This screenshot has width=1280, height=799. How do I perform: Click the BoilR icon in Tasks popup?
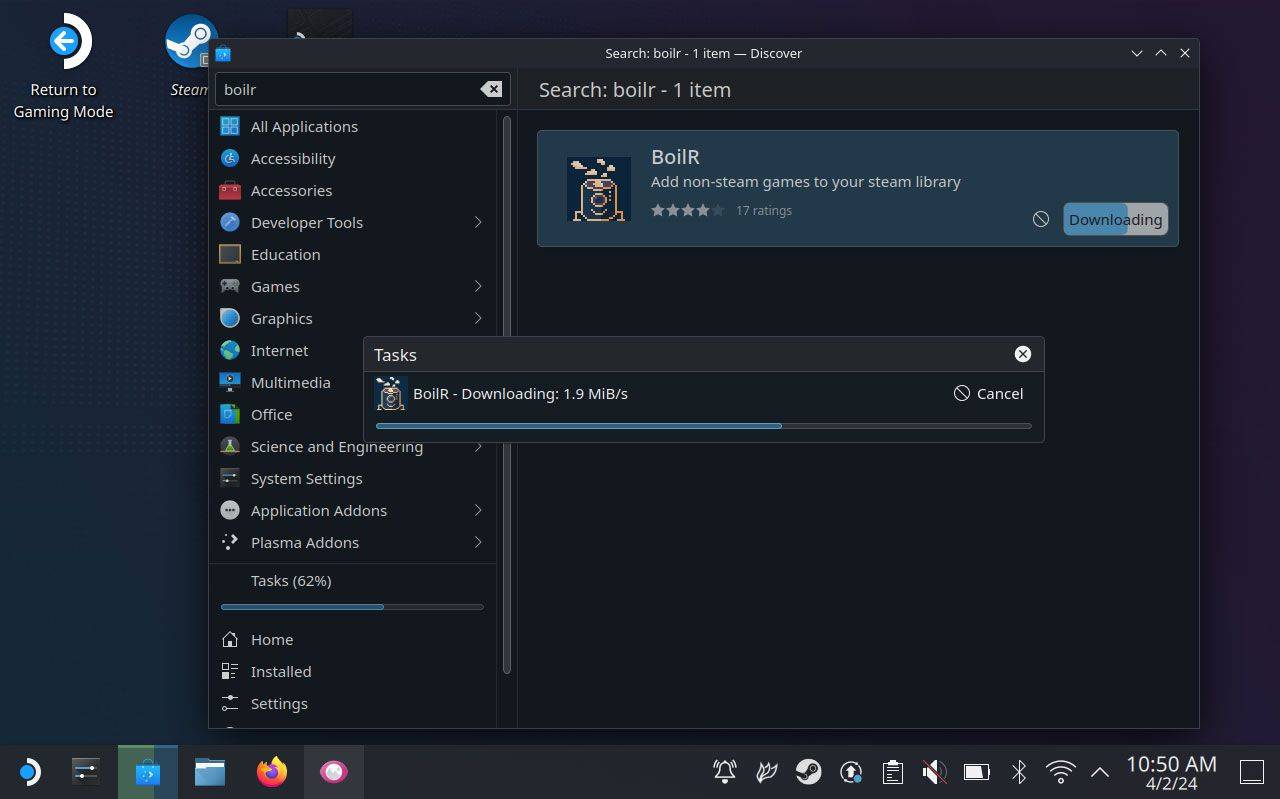click(390, 394)
